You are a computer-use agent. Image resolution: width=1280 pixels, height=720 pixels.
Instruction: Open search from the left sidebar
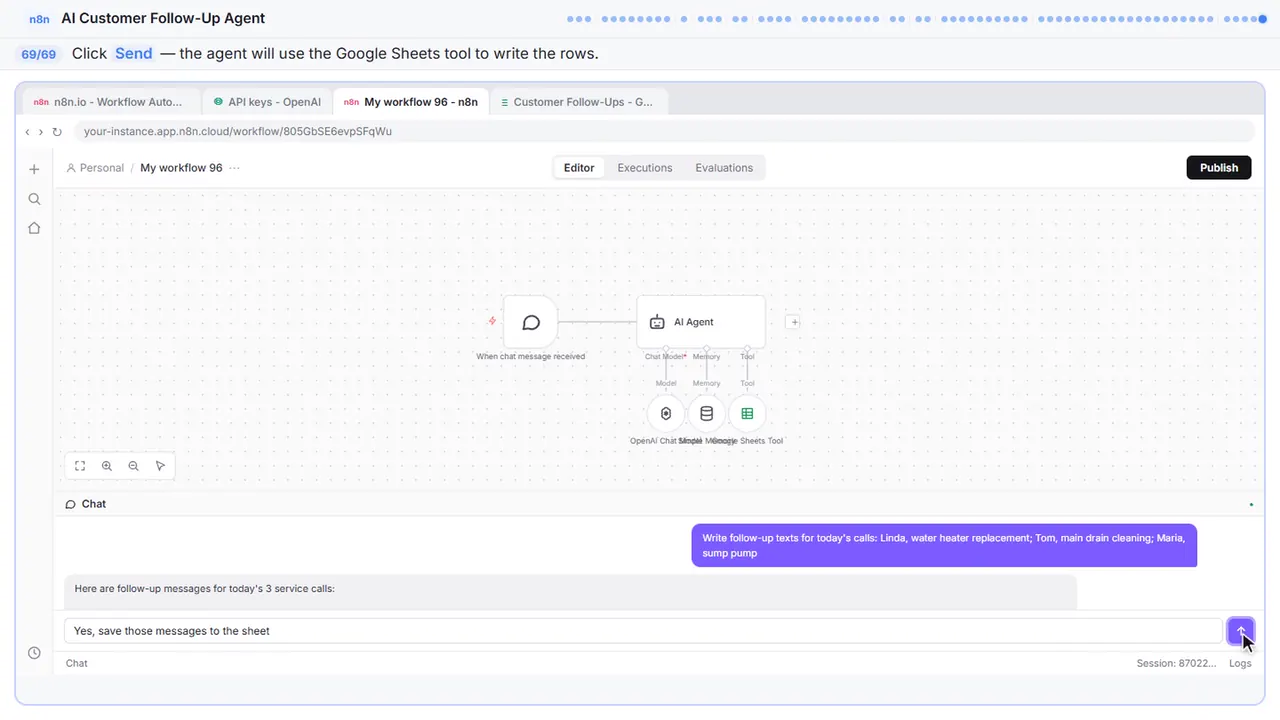[34, 199]
